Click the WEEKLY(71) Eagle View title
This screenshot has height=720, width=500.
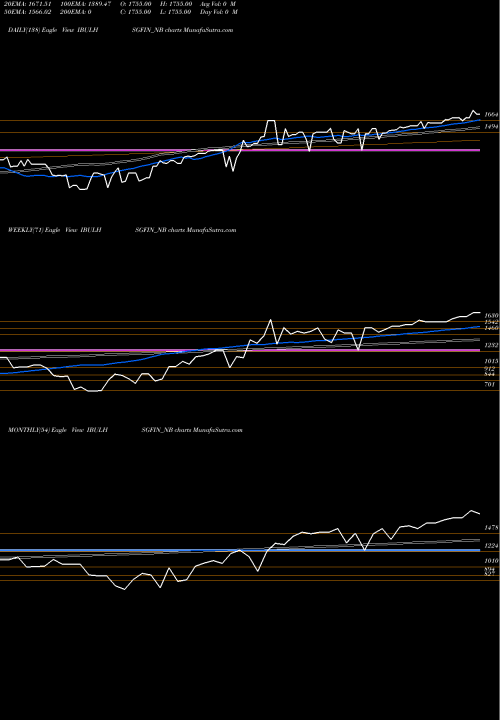click(x=55, y=230)
